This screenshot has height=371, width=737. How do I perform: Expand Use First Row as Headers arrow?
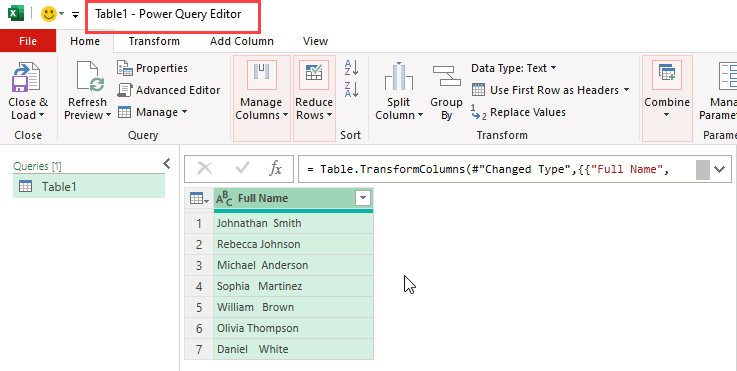(x=626, y=90)
